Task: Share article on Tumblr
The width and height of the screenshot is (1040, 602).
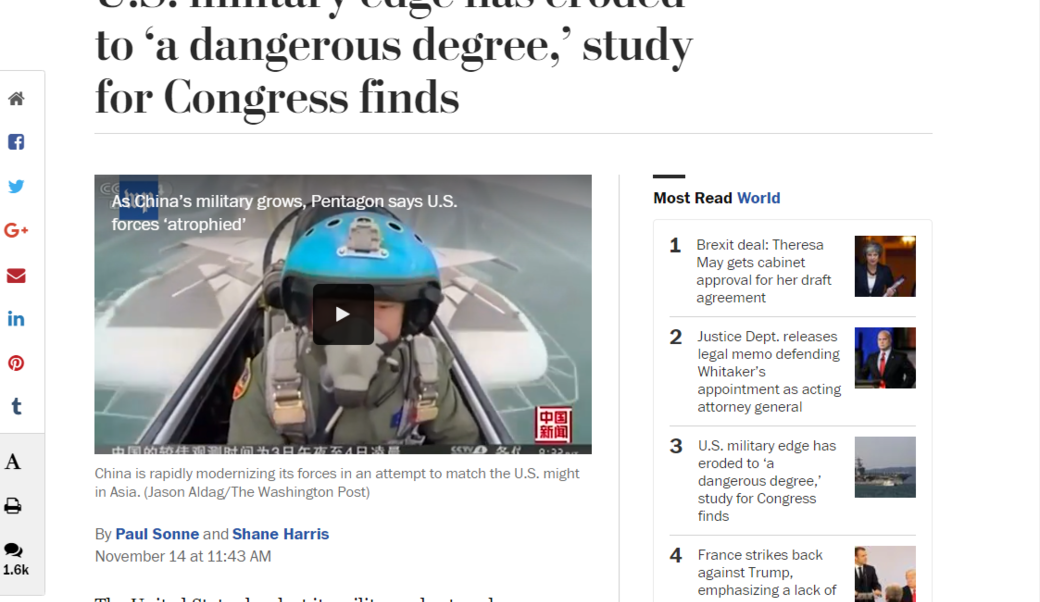Action: pyautogui.click(x=17, y=406)
